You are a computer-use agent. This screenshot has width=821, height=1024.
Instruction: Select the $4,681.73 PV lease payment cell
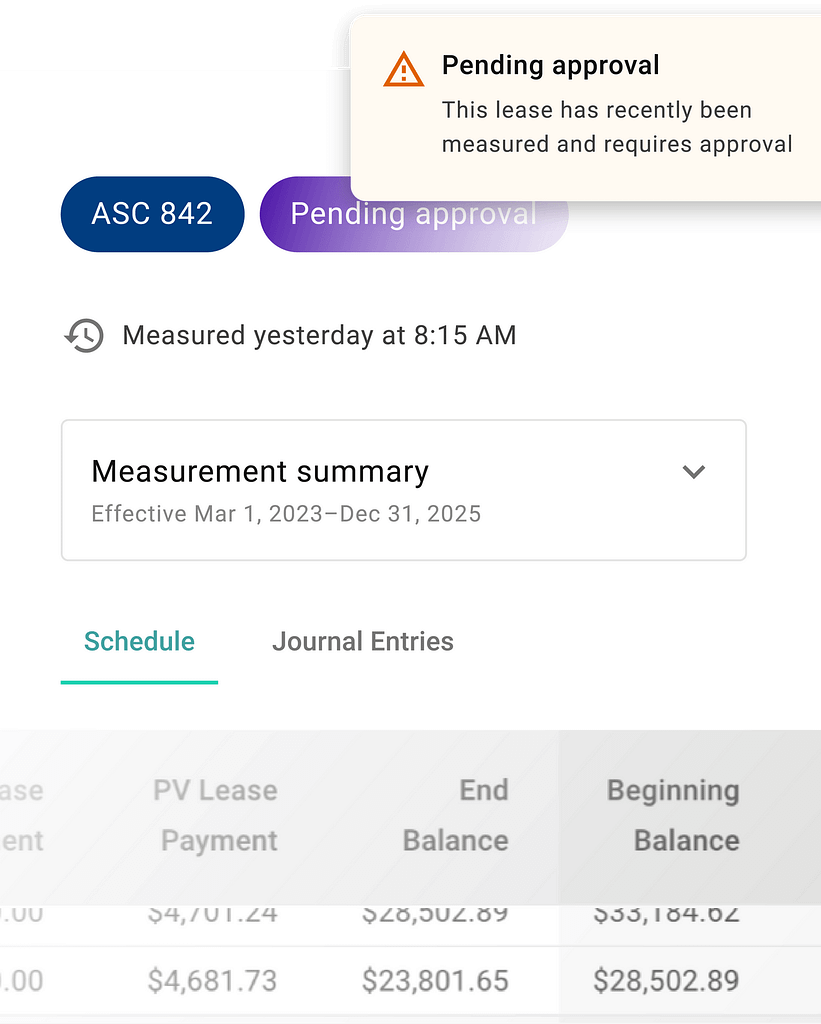(212, 981)
